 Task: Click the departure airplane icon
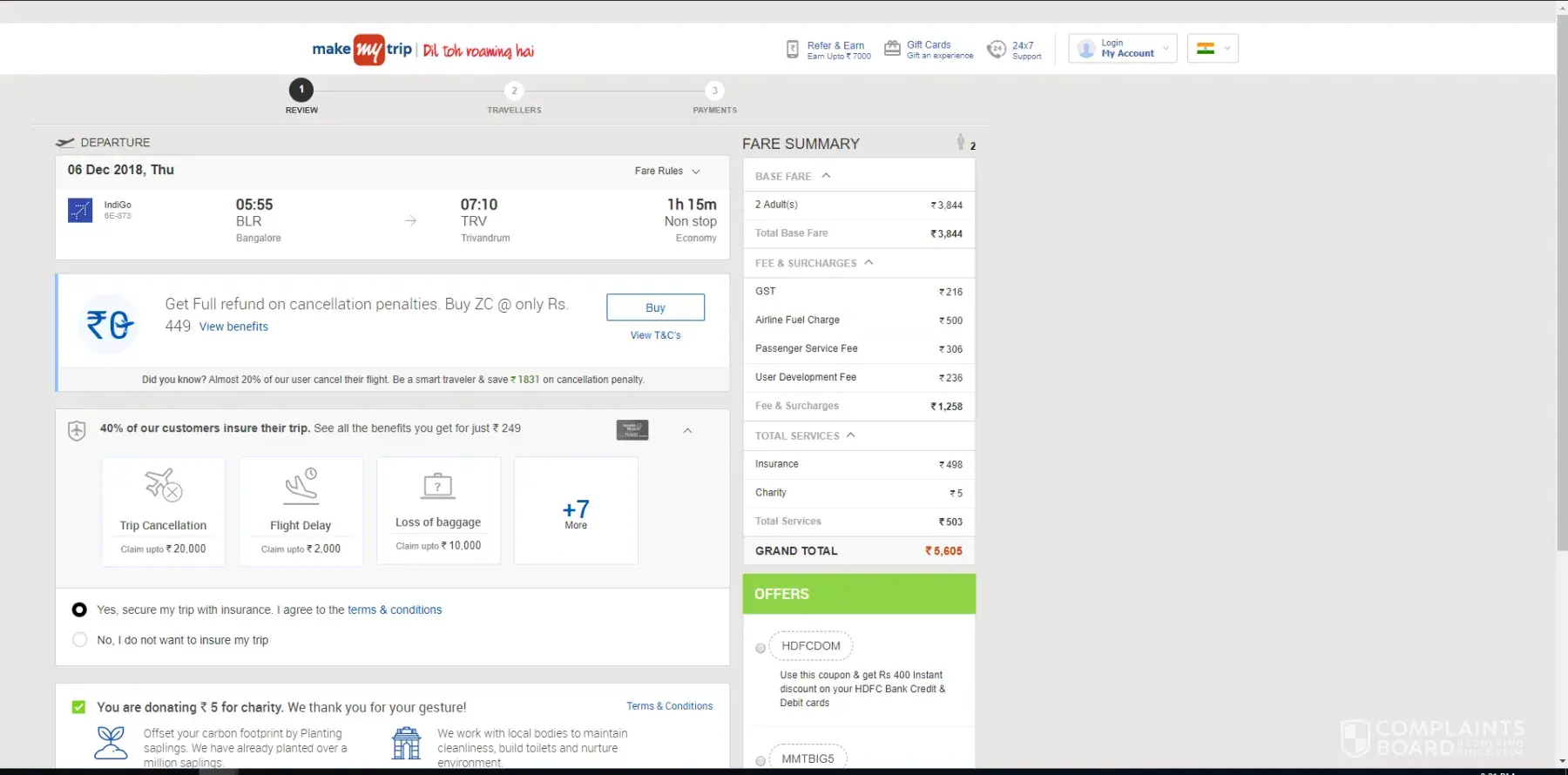click(x=65, y=143)
